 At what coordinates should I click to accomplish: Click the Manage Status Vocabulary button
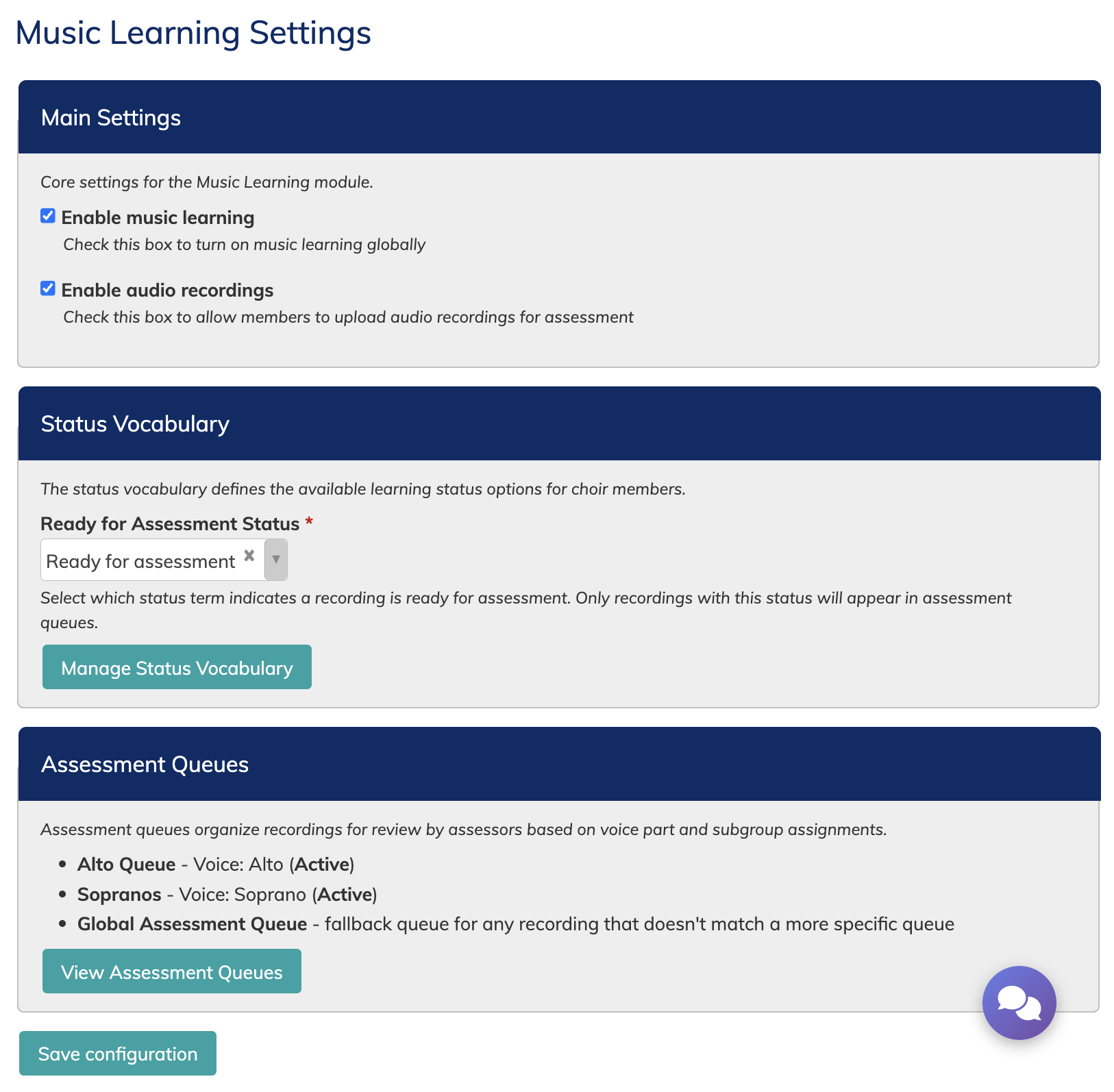pos(177,667)
